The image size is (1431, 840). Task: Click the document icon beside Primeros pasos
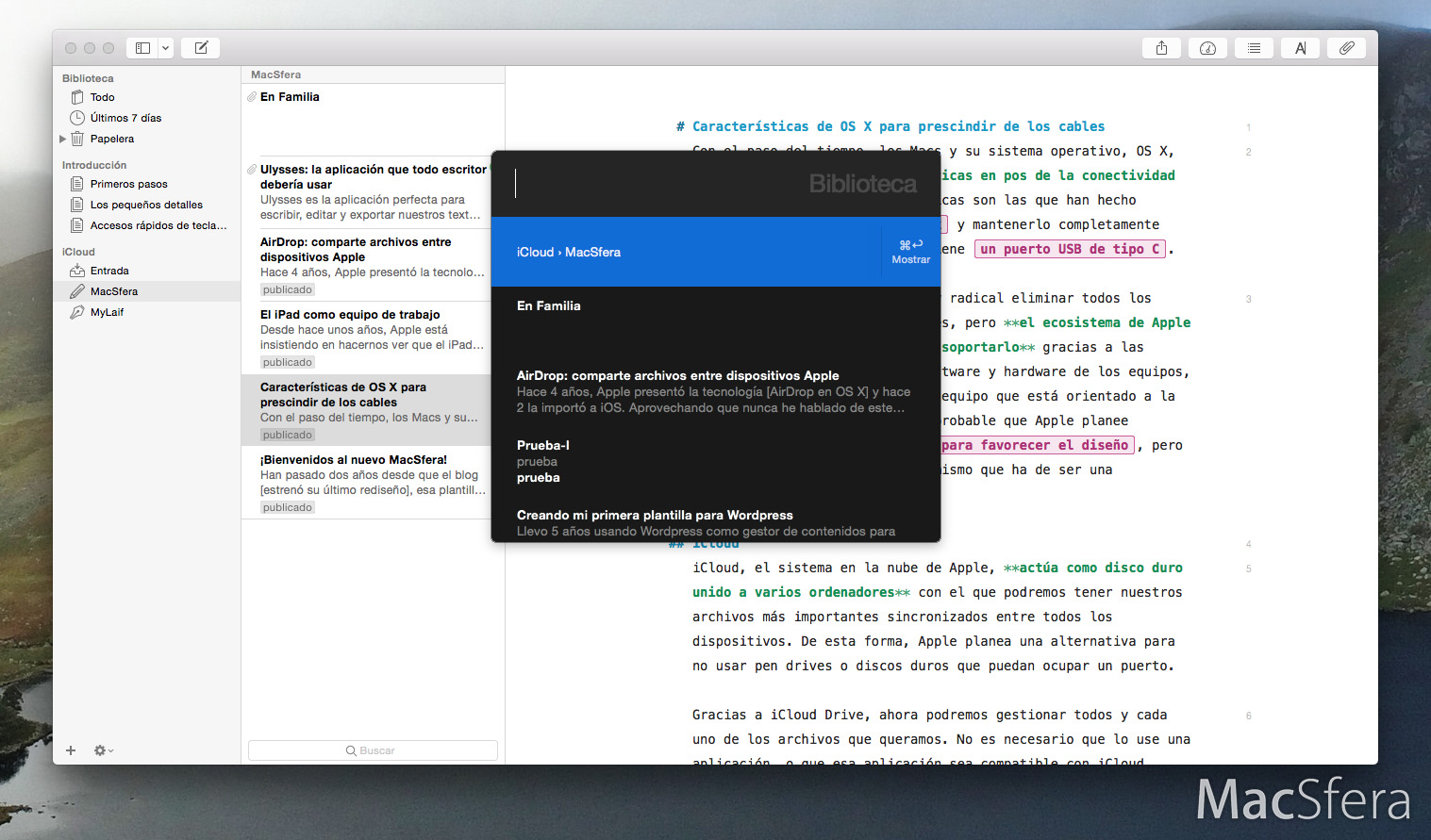pos(77,184)
